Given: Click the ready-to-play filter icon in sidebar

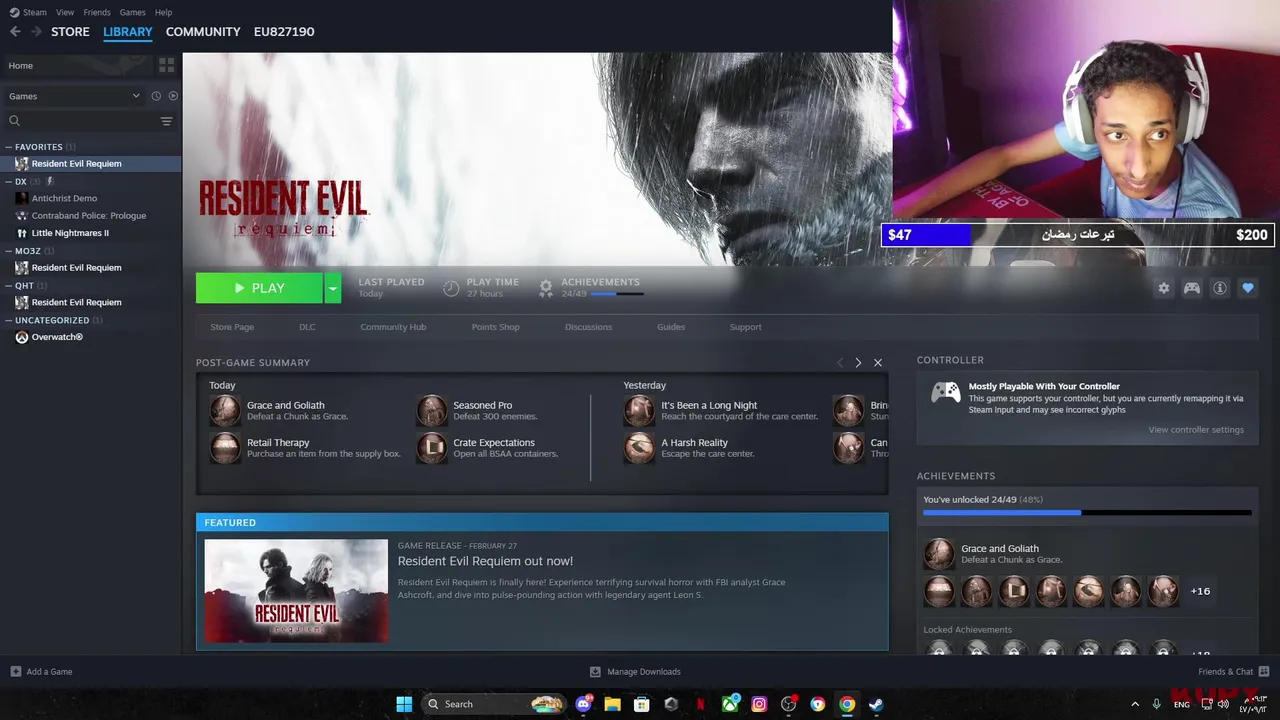Looking at the screenshot, I should [x=173, y=96].
